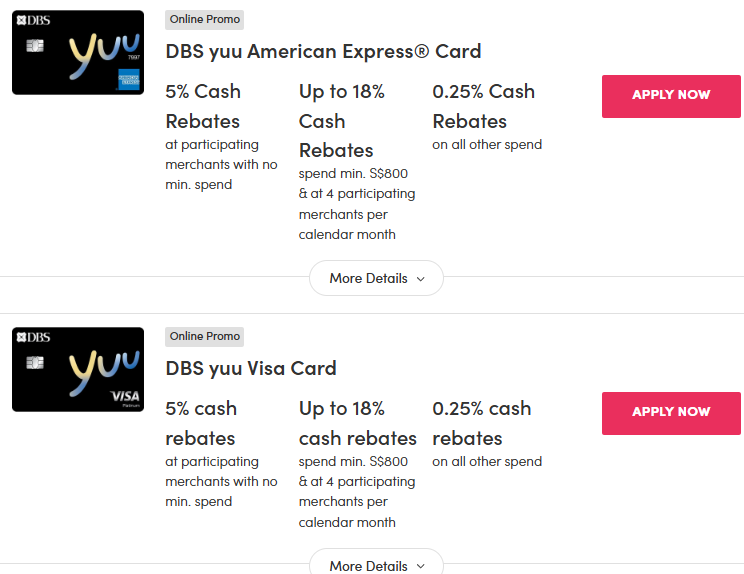Viewport: 744px width, 574px height.
Task: Select "0.25% cash rebates" text on Visa card
Action: pyautogui.click(x=481, y=423)
